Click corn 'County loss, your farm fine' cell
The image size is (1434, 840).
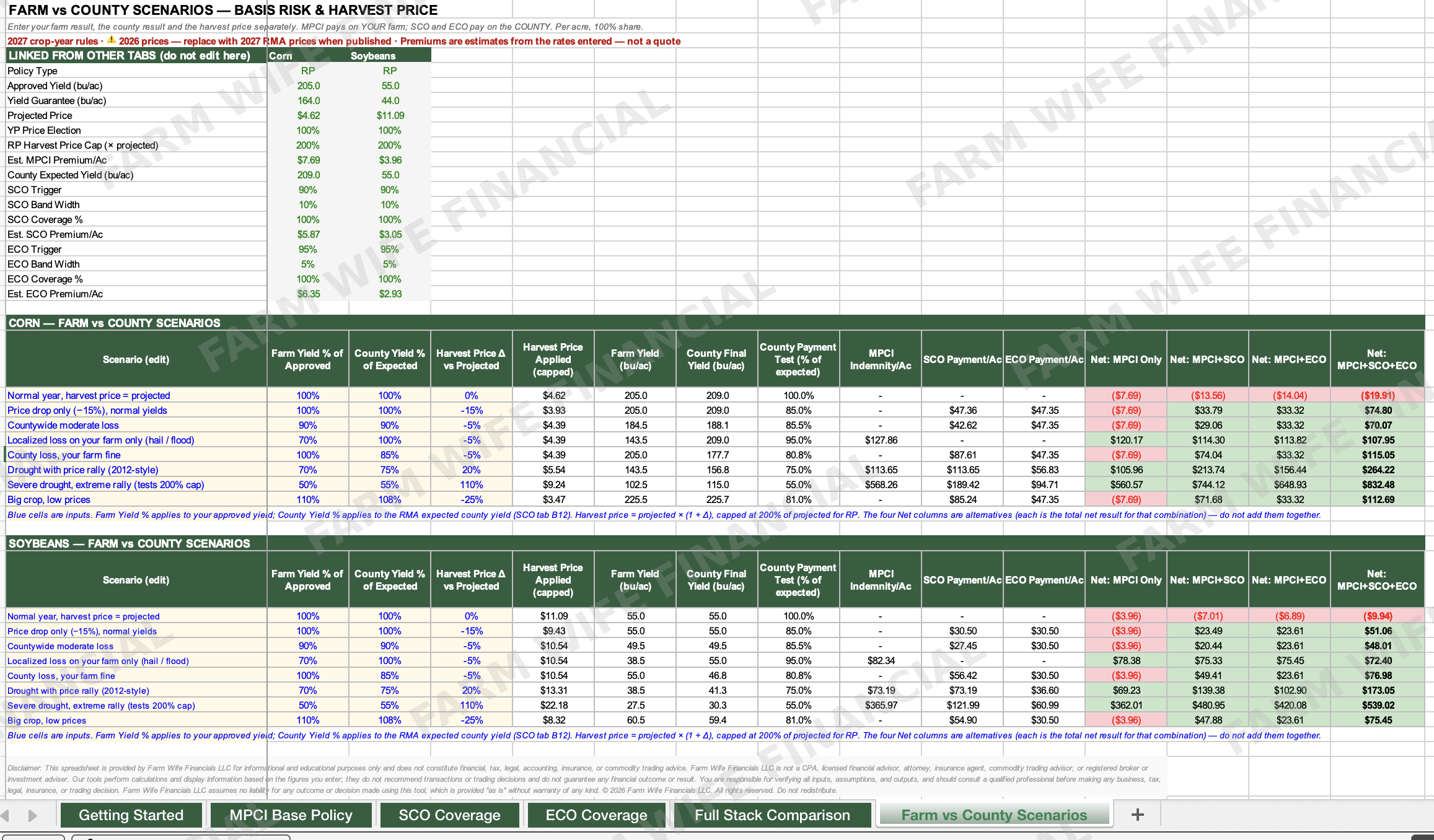(x=136, y=455)
